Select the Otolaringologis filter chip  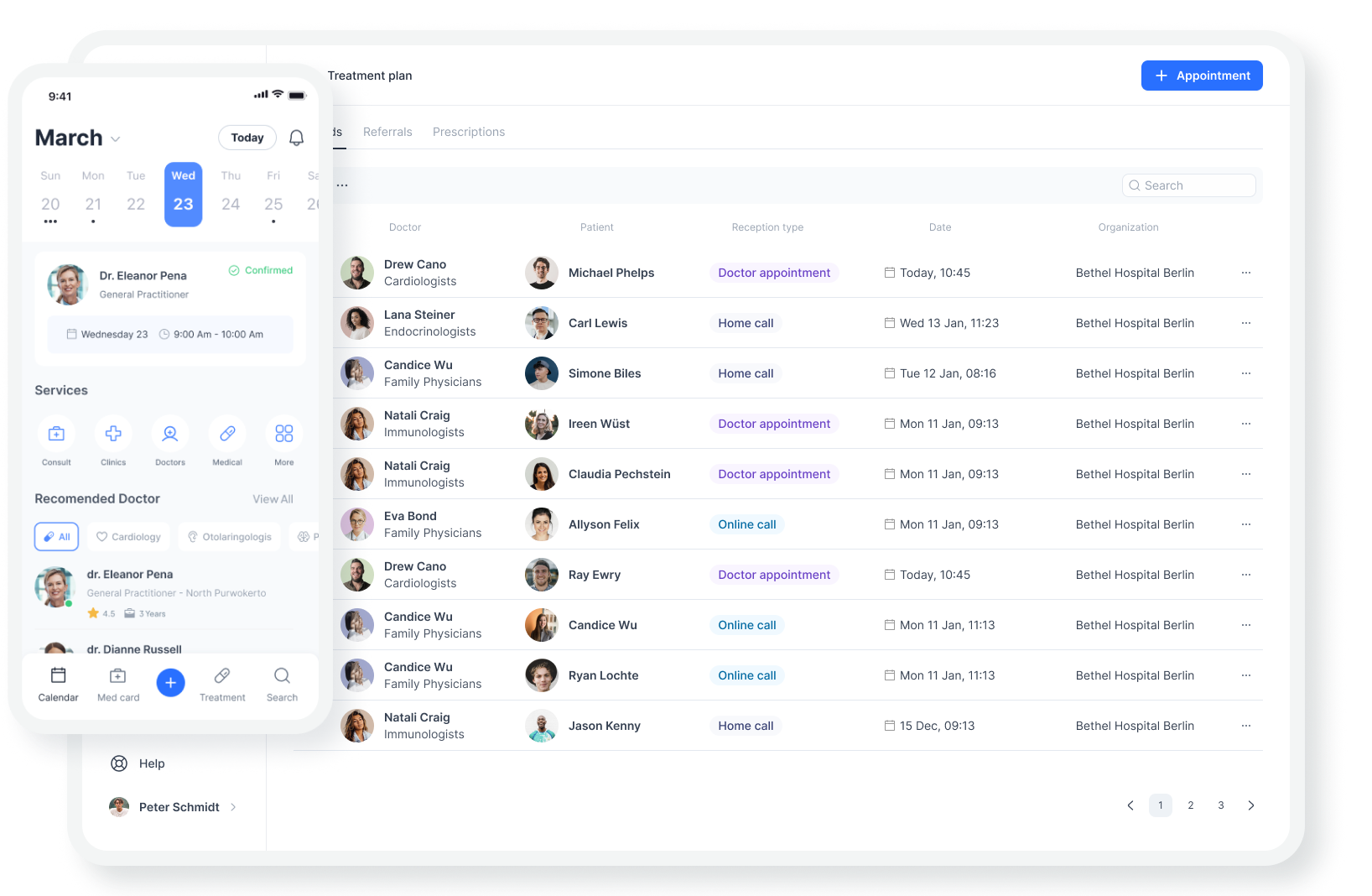tap(230, 537)
